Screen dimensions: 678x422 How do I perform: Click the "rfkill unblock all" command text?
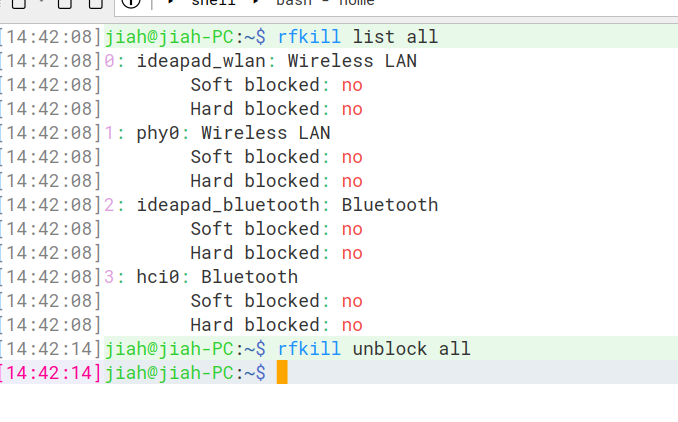374,349
